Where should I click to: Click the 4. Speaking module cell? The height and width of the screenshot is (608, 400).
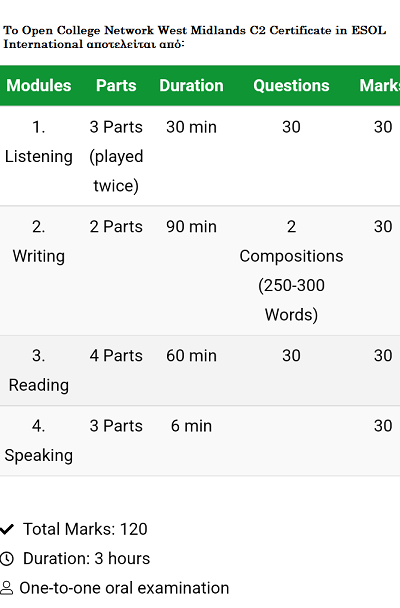[39, 440]
